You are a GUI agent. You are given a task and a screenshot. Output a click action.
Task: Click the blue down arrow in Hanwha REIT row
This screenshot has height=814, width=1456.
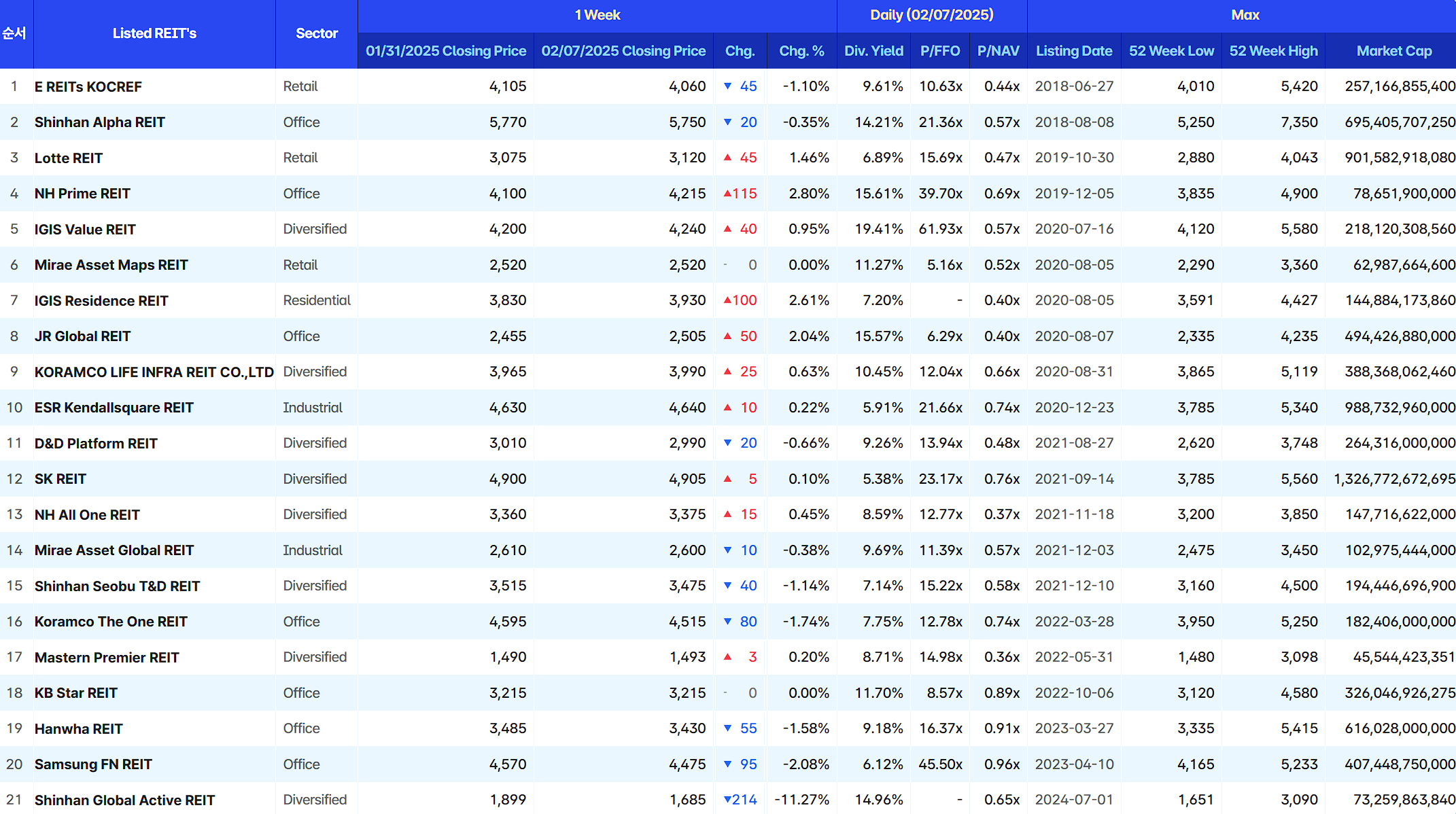point(727,728)
